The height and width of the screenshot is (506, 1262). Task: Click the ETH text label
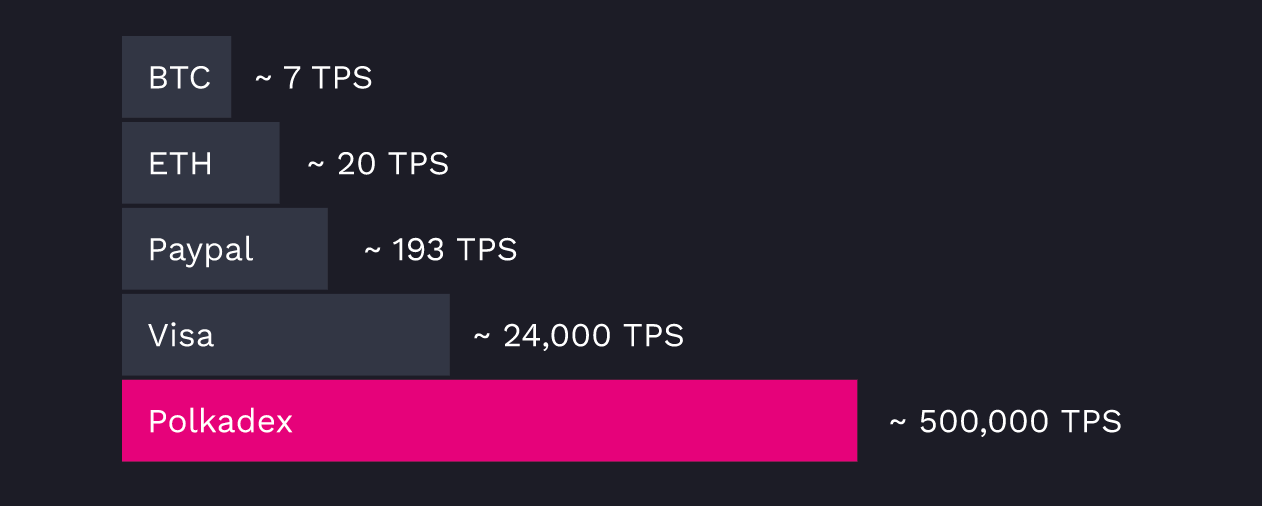(x=180, y=164)
